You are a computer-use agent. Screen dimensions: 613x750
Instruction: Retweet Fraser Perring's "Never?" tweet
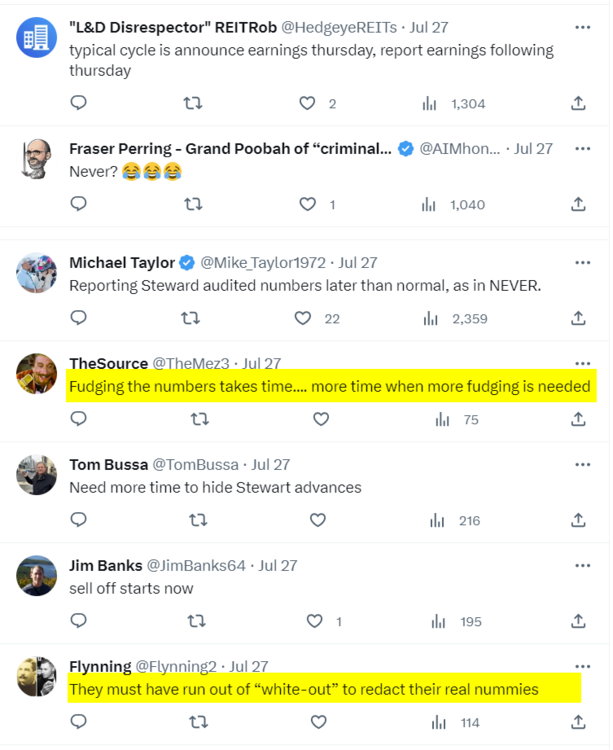click(194, 204)
